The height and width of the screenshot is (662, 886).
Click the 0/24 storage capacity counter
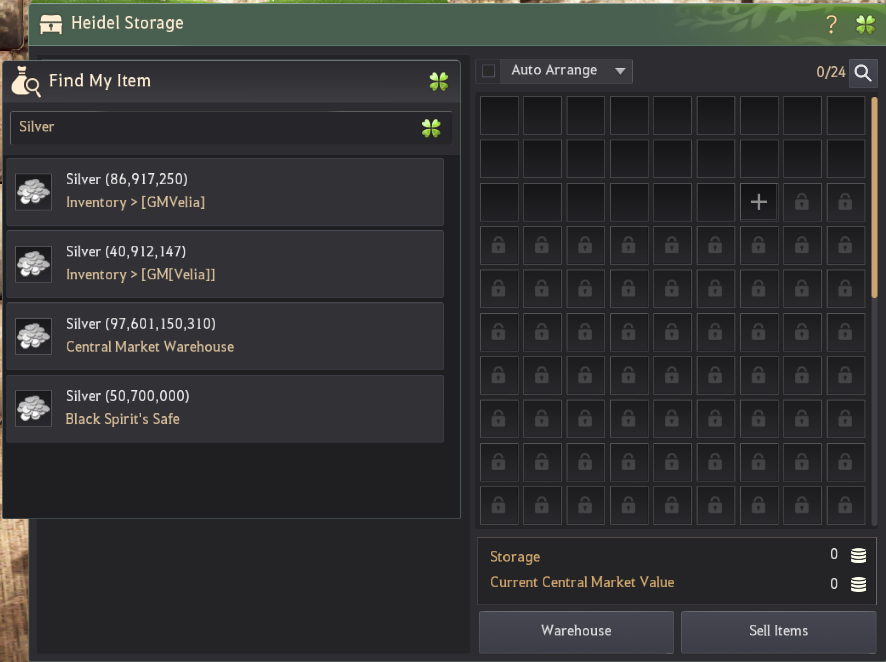[x=831, y=72]
